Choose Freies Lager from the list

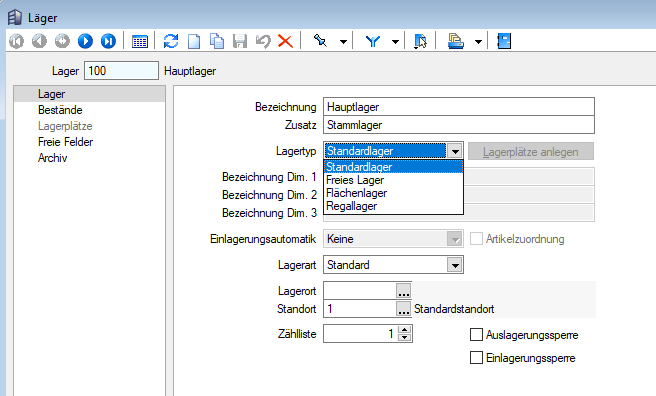[x=393, y=180]
